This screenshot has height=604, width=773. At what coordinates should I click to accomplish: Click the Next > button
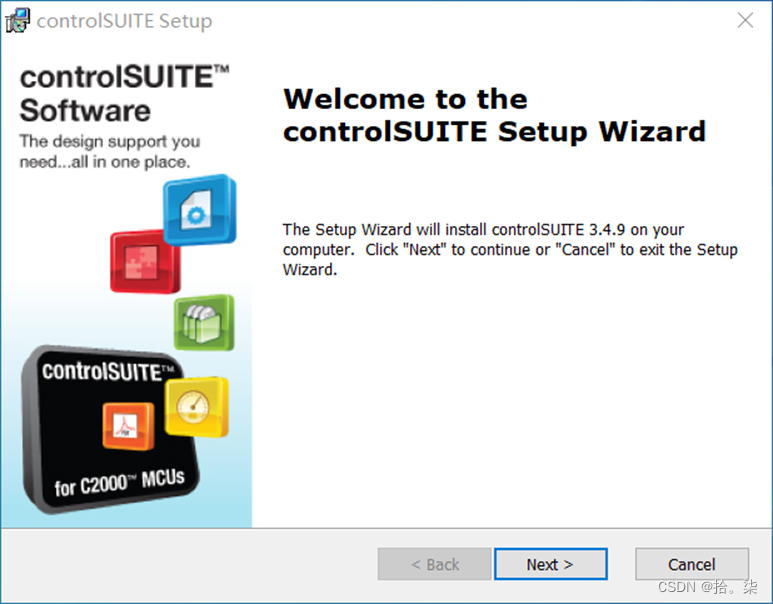(x=551, y=564)
